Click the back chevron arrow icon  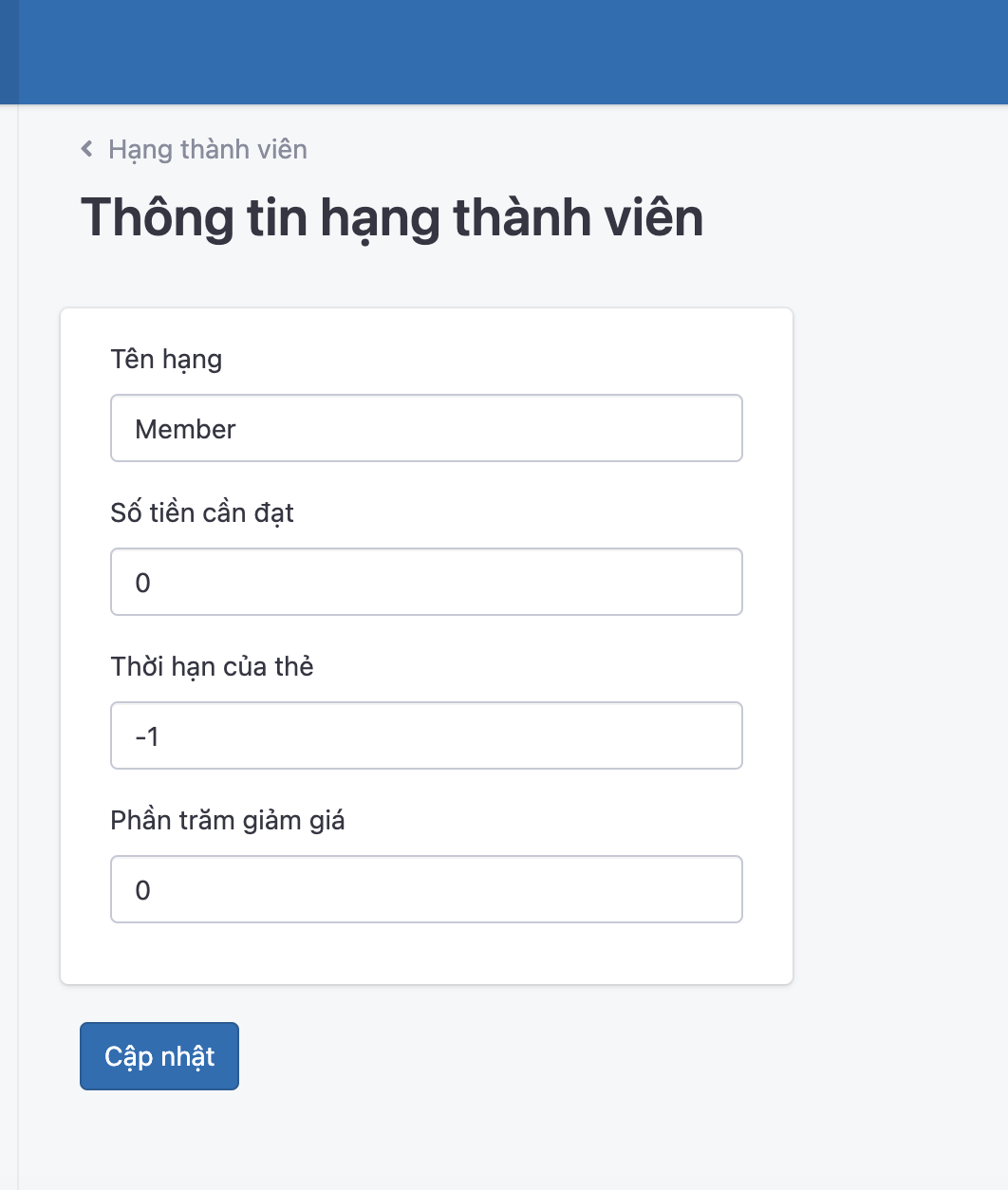point(87,149)
